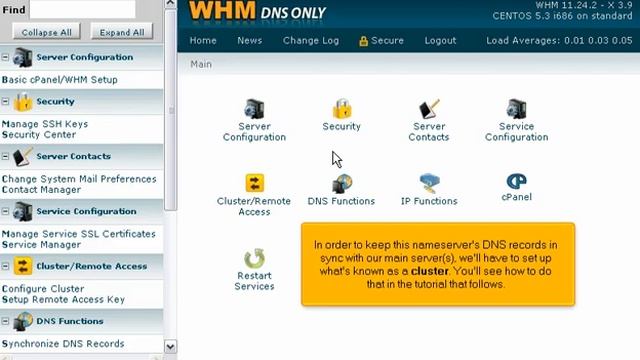
Task: Open the Server Contacts icon in main panel
Action: (x=429, y=109)
